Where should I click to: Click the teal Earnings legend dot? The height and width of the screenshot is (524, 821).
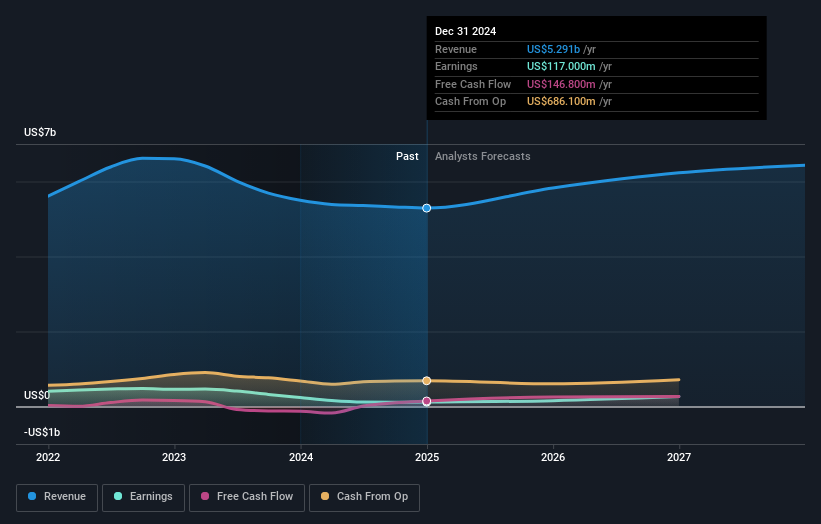pos(118,496)
